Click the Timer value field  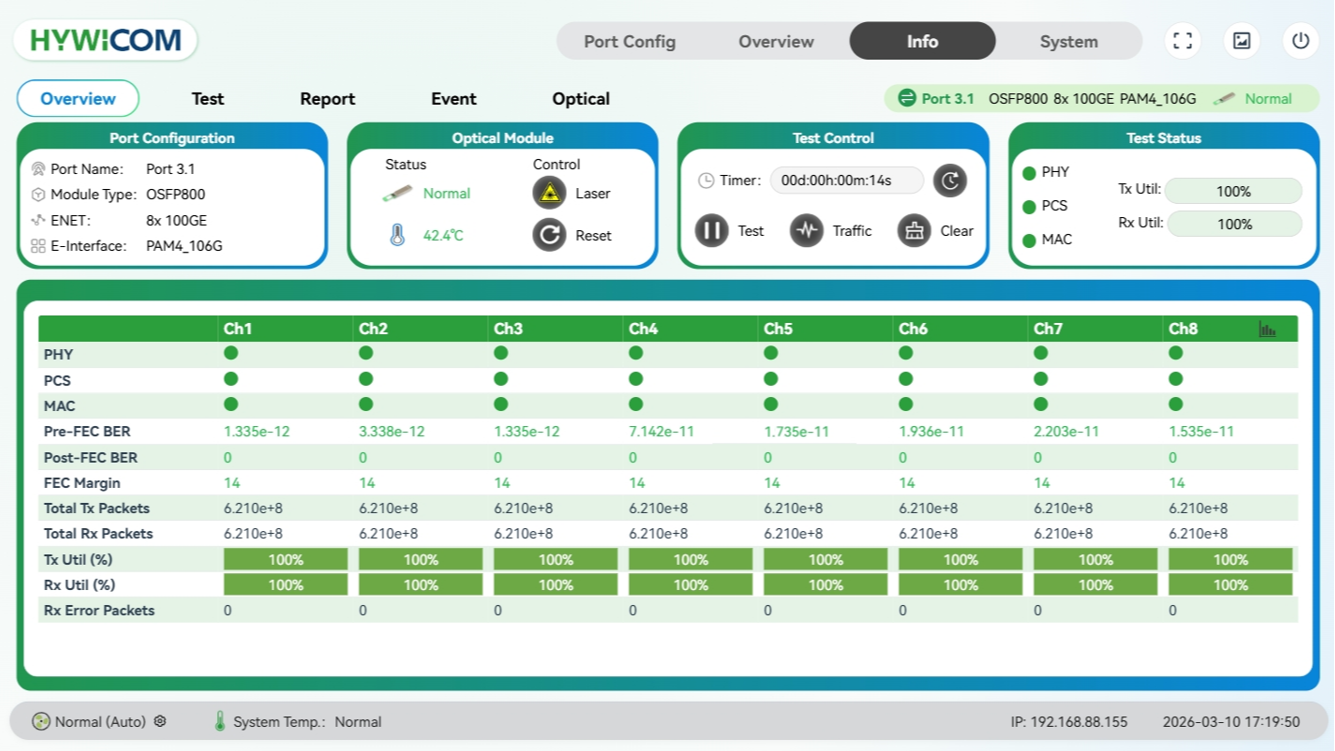click(x=846, y=181)
